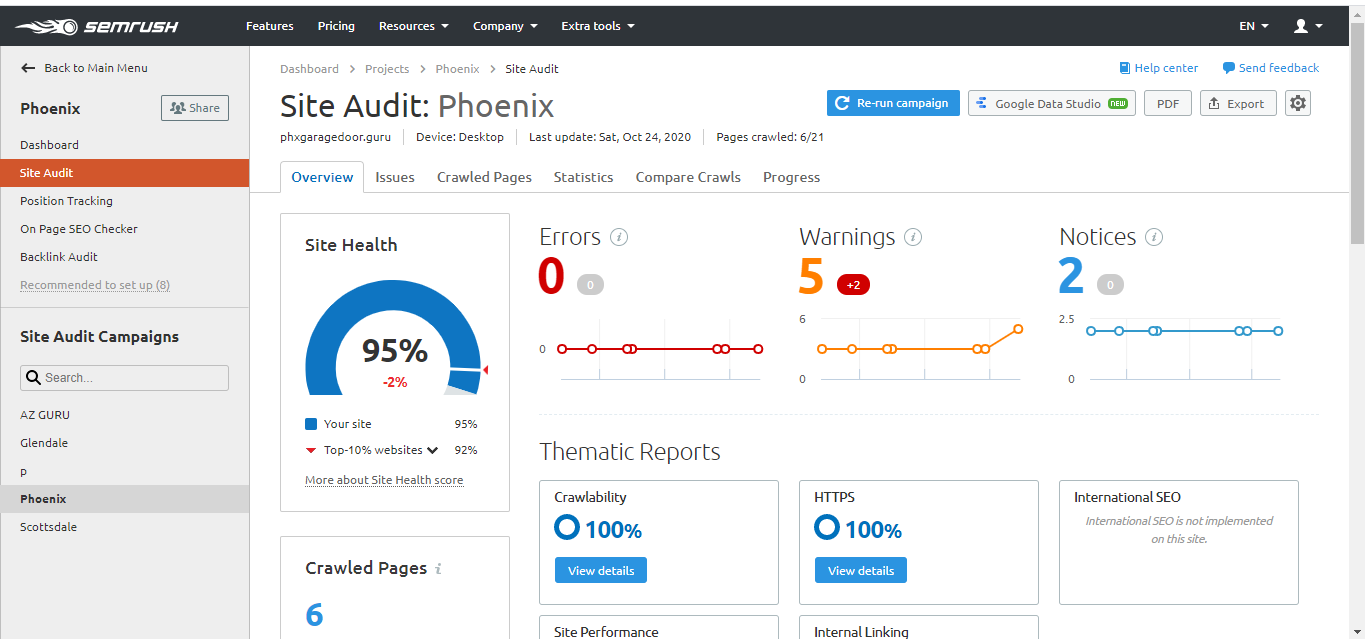Click the Notices info icon

[x=1153, y=237]
